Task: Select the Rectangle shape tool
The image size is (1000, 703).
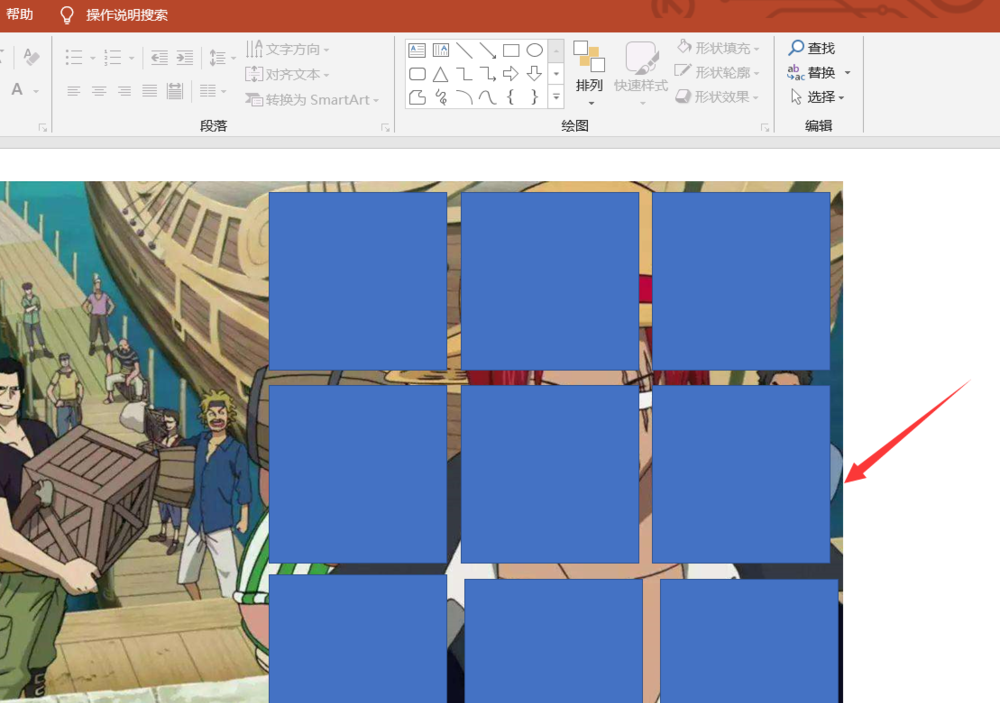Action: click(x=510, y=50)
